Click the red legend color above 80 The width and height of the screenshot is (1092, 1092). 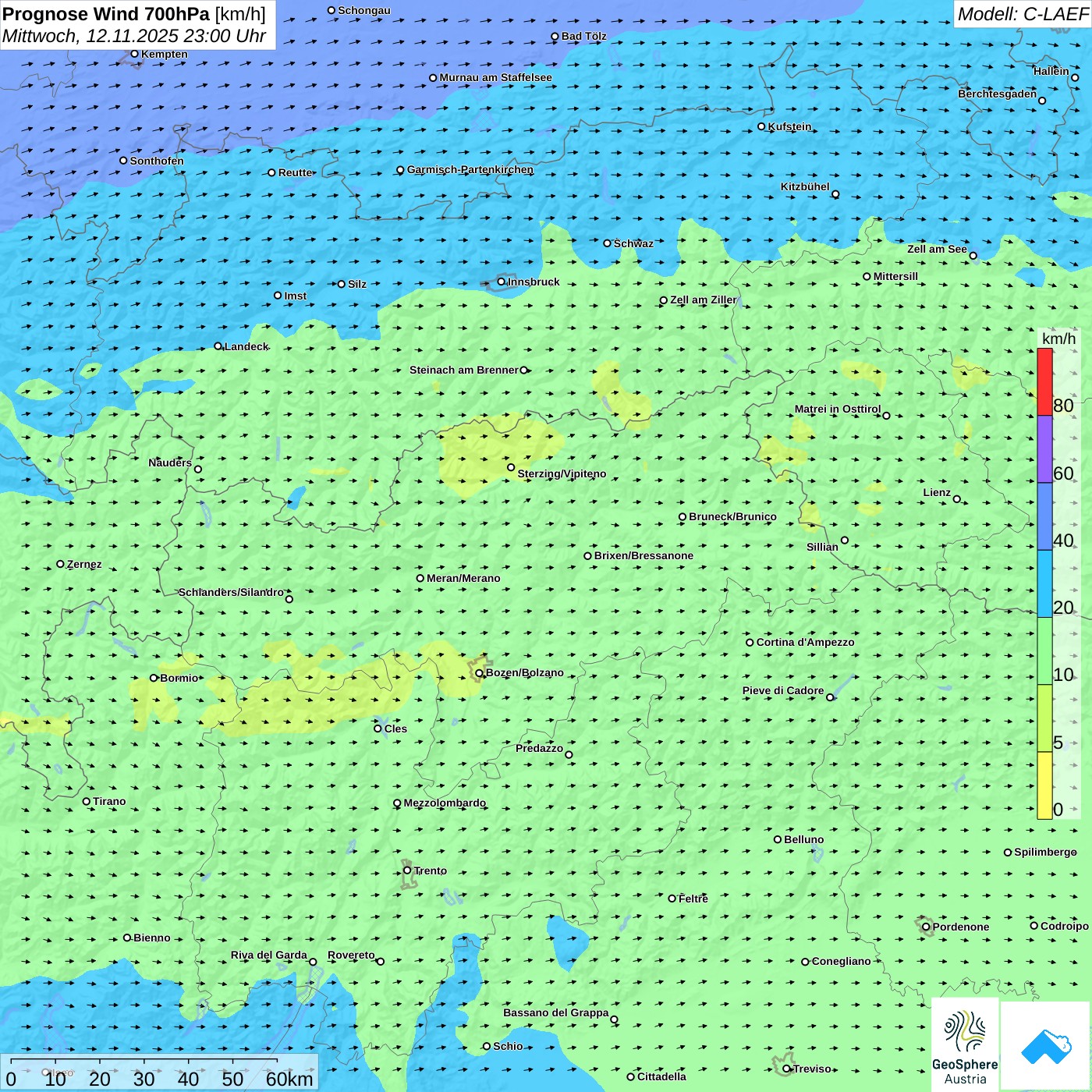pos(1044,381)
